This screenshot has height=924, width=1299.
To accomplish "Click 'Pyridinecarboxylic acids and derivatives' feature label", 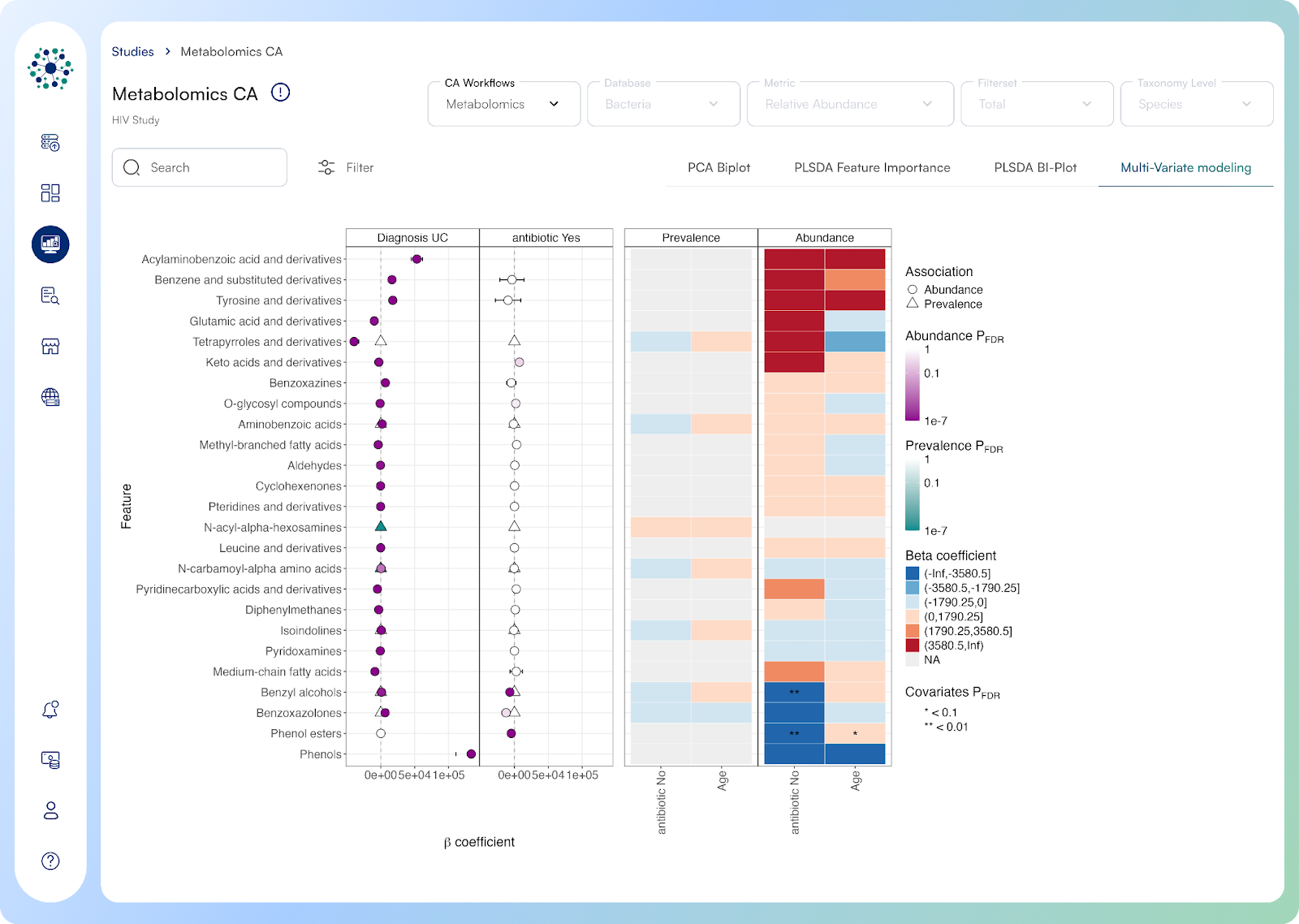I will (x=239, y=589).
